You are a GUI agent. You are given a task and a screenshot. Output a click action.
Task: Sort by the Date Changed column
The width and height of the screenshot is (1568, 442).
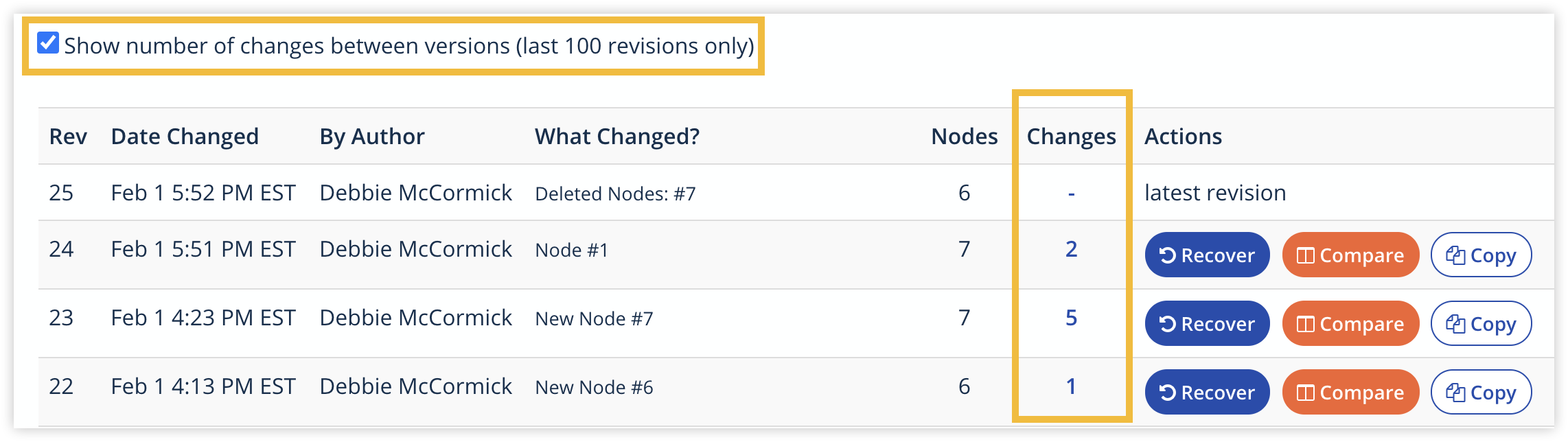click(x=185, y=136)
